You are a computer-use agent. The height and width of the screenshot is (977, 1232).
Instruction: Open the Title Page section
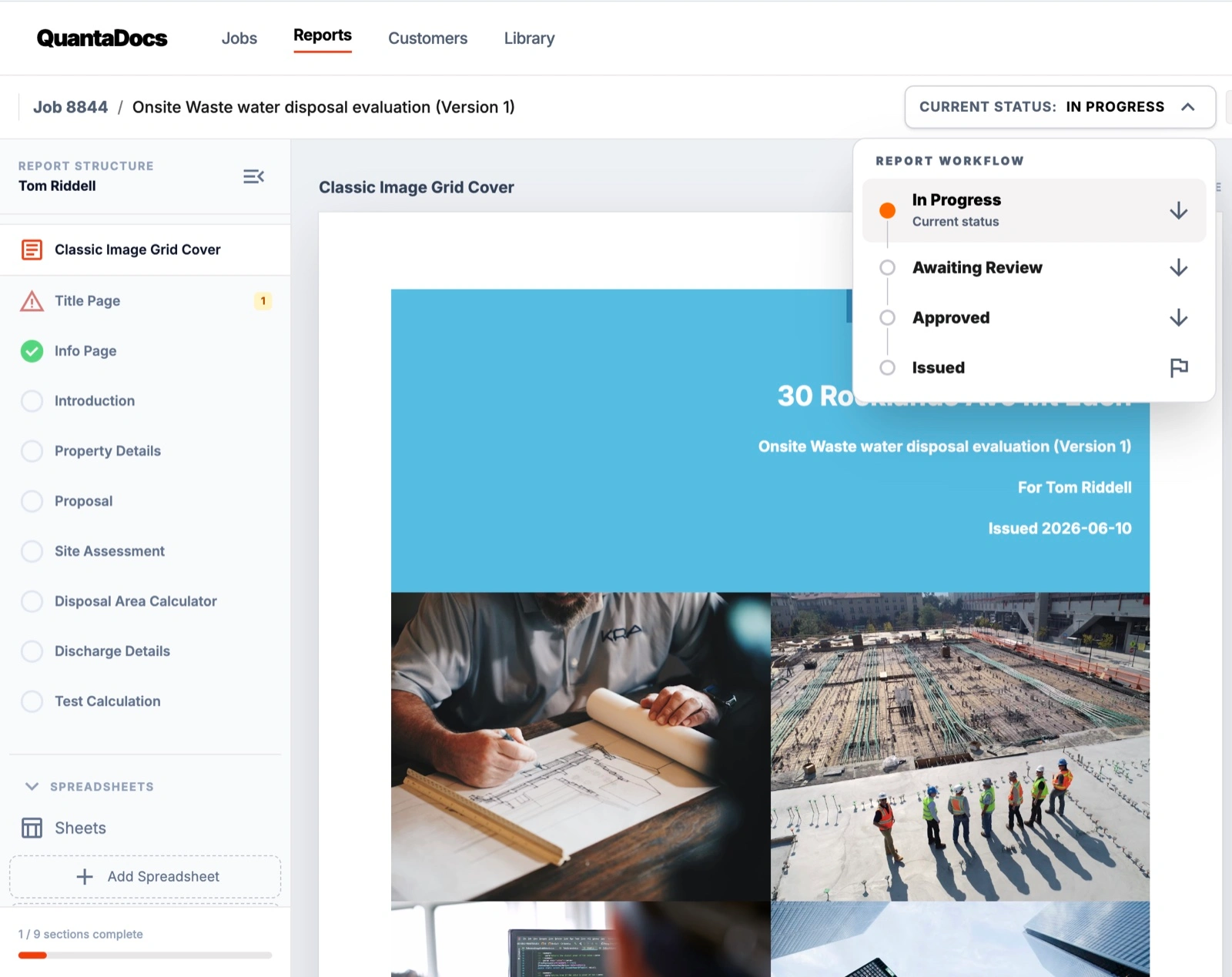[145, 301]
